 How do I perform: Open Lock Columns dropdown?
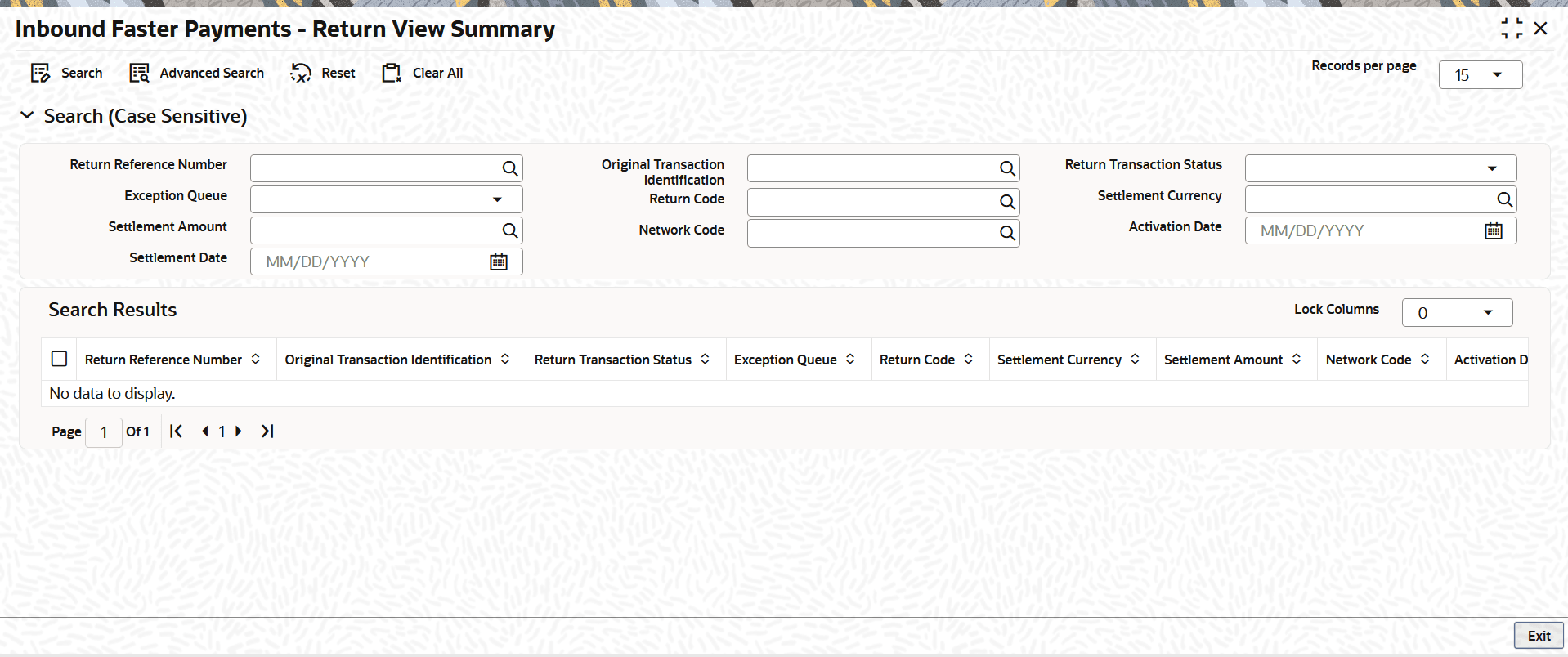(1457, 312)
